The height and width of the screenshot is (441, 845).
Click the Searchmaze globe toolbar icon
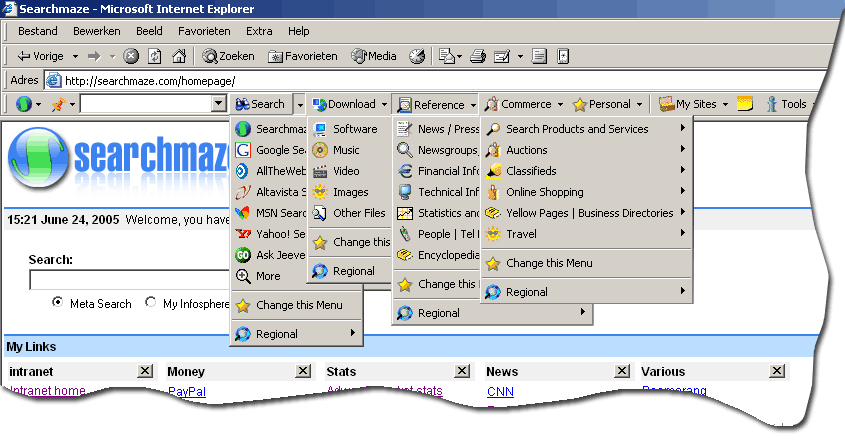[23, 104]
